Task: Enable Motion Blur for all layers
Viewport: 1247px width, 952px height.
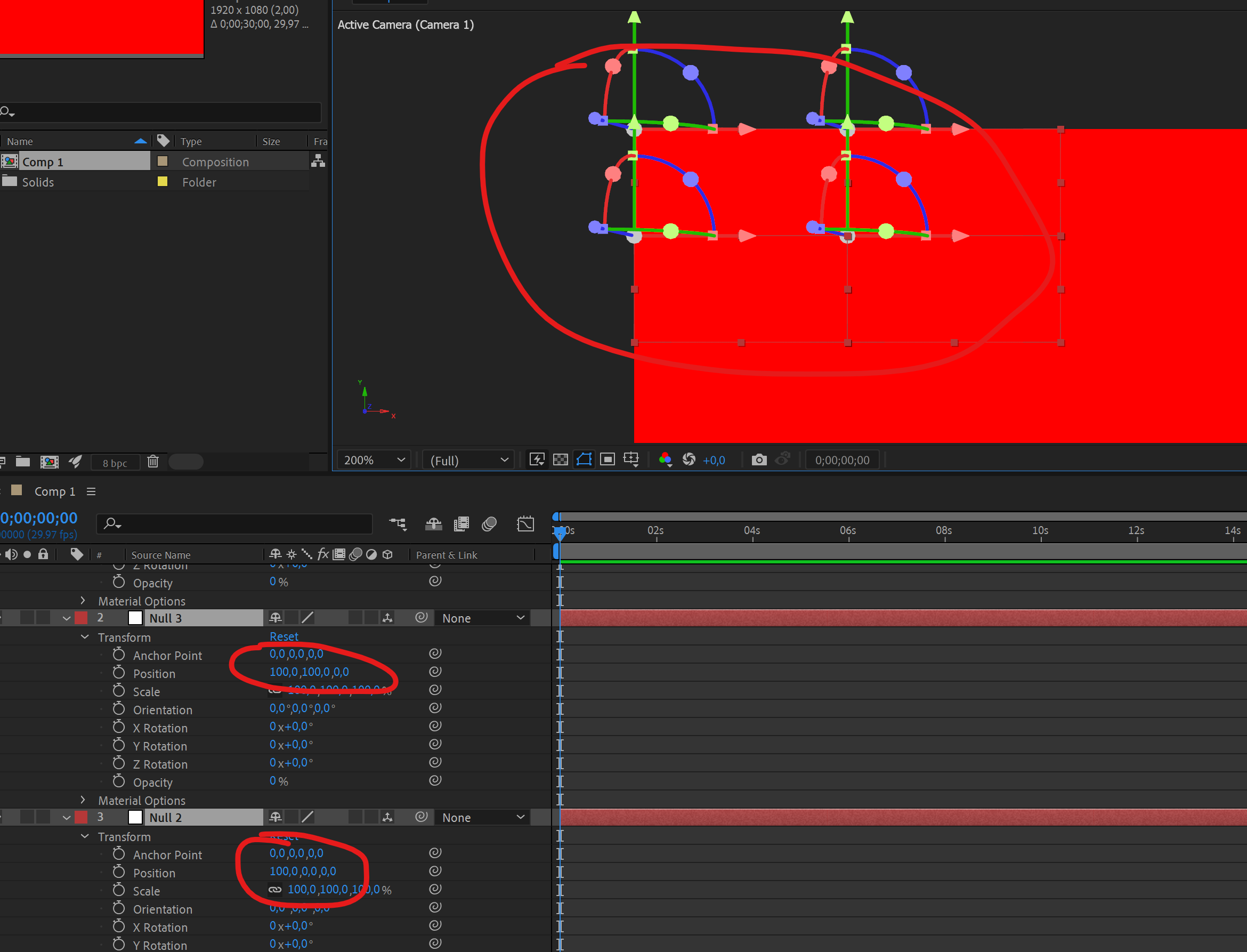Action: pos(490,523)
